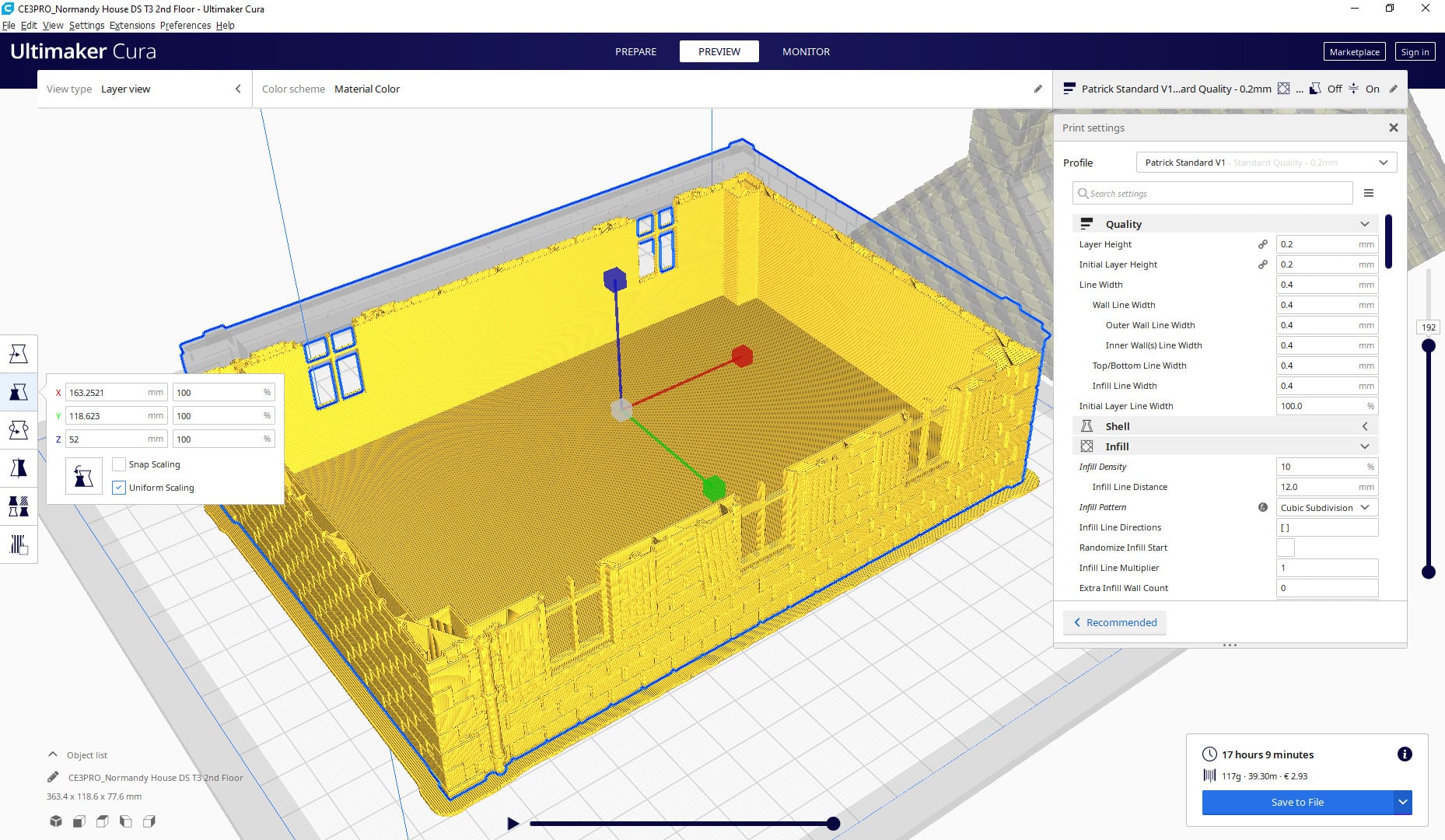Screen dimensions: 1445x840
Task: Enable Snap Scaling checkbox
Action: pyautogui.click(x=119, y=464)
